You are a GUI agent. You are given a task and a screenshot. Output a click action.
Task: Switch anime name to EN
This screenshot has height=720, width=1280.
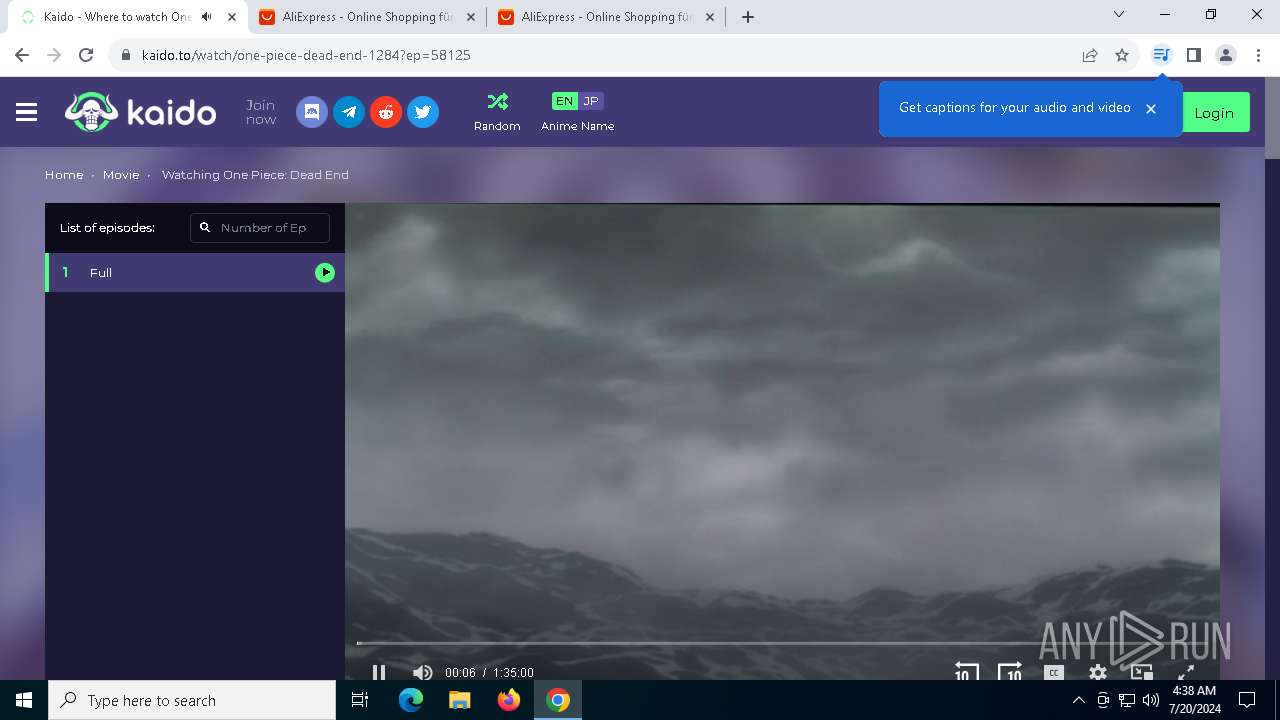point(565,101)
